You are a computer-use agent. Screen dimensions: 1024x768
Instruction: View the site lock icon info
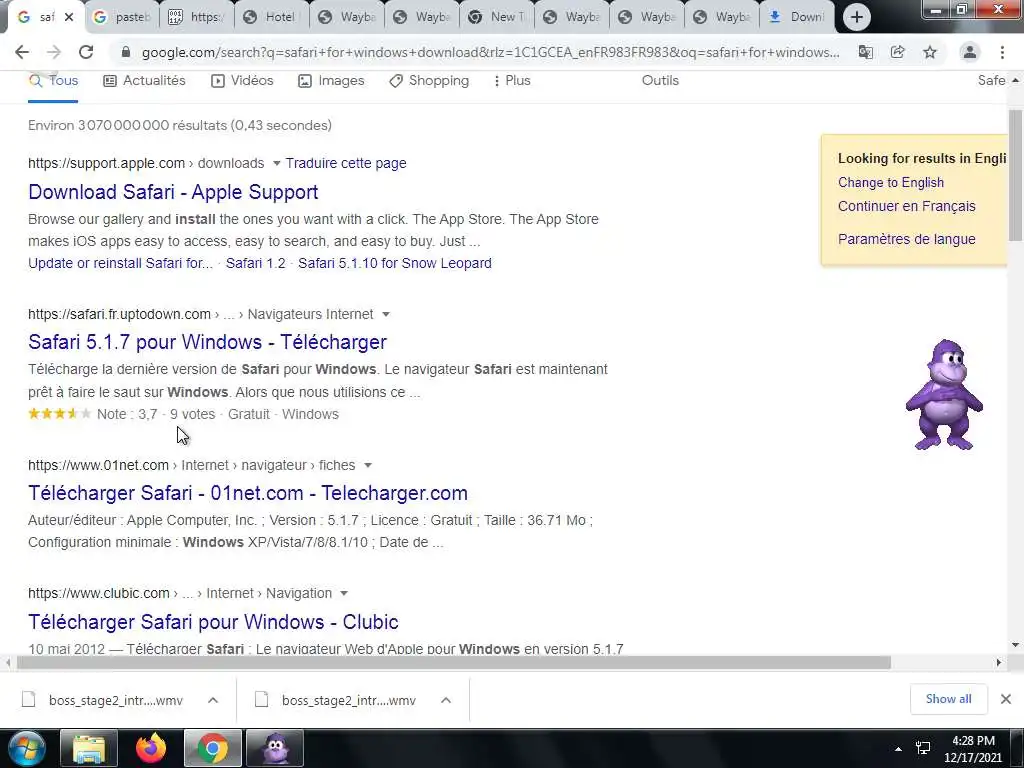[126, 52]
